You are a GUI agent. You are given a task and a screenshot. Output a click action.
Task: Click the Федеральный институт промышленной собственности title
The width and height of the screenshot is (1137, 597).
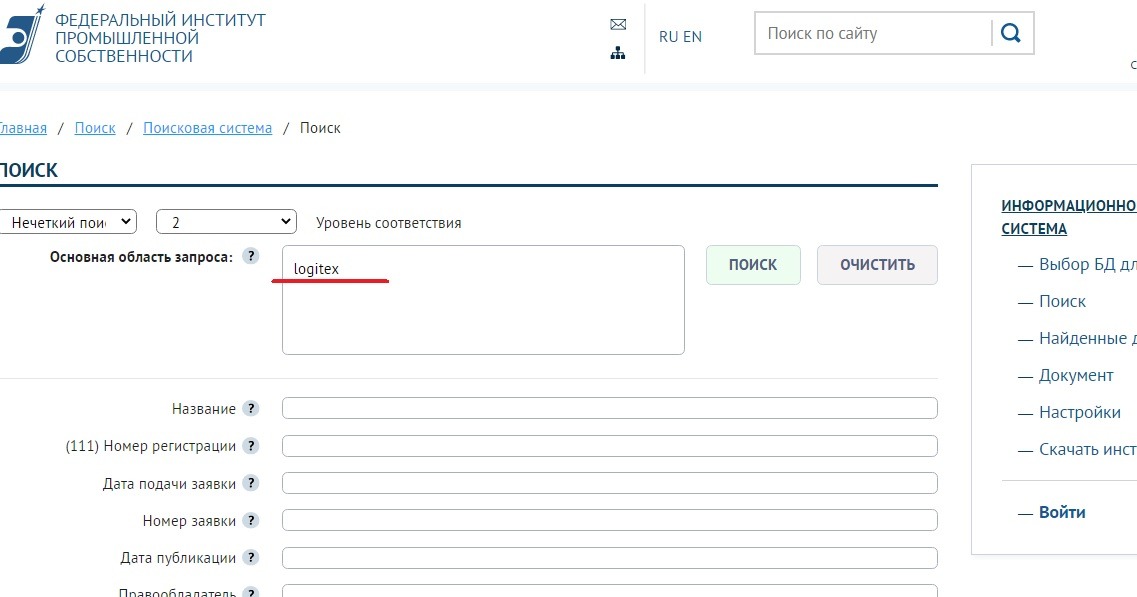pos(160,38)
